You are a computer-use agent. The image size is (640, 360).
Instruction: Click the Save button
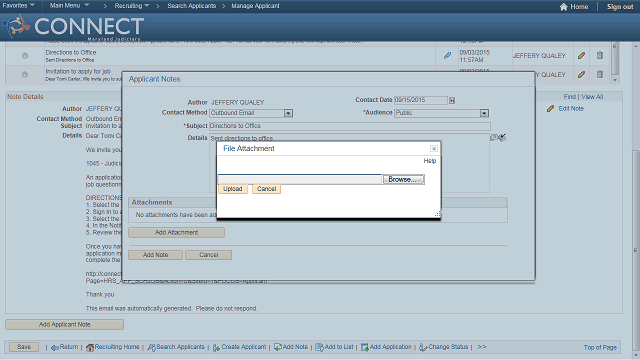click(x=24, y=347)
